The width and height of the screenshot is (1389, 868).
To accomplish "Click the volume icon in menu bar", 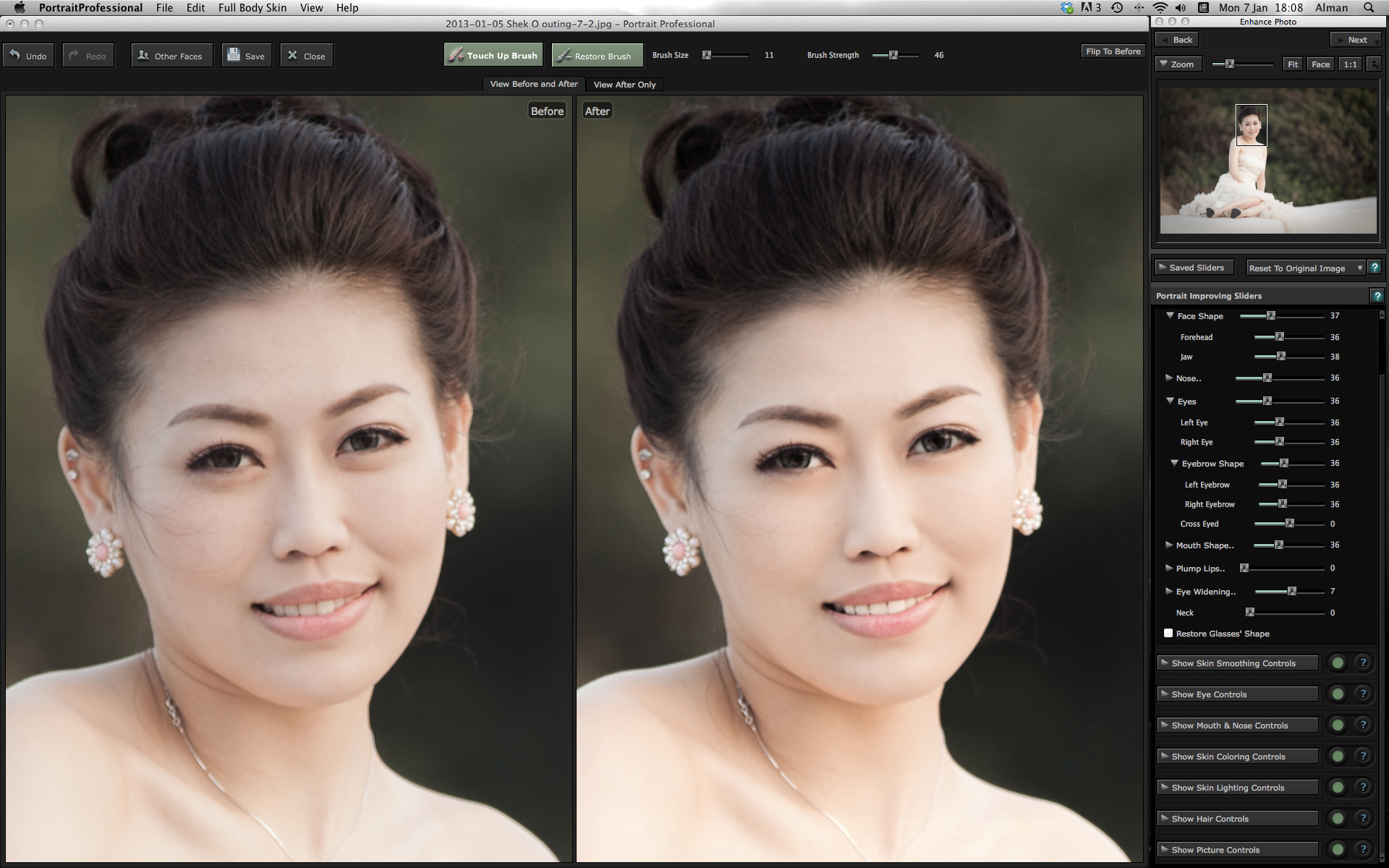I will point(1181,7).
